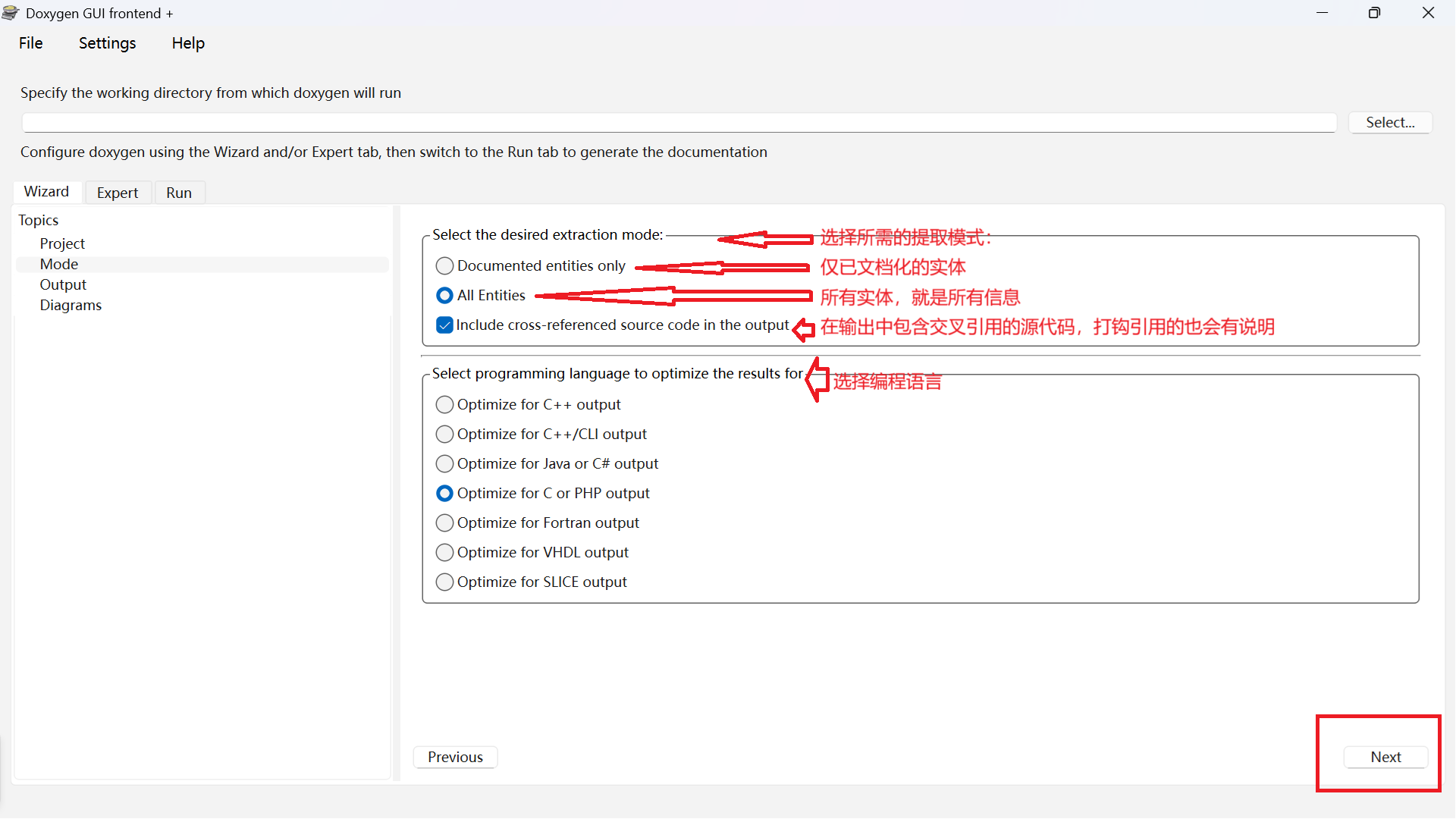Select Optimize for C or PHP output
Image resolution: width=1456 pixels, height=819 pixels.
445,494
